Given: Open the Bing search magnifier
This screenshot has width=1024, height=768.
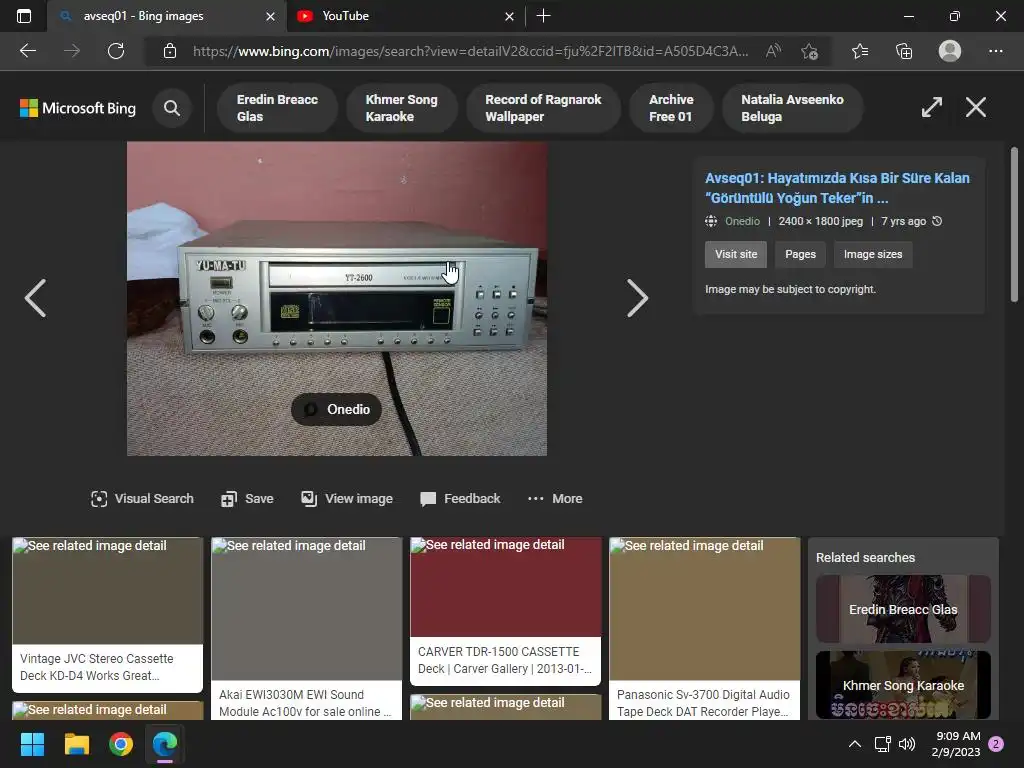Looking at the screenshot, I should click(172, 108).
